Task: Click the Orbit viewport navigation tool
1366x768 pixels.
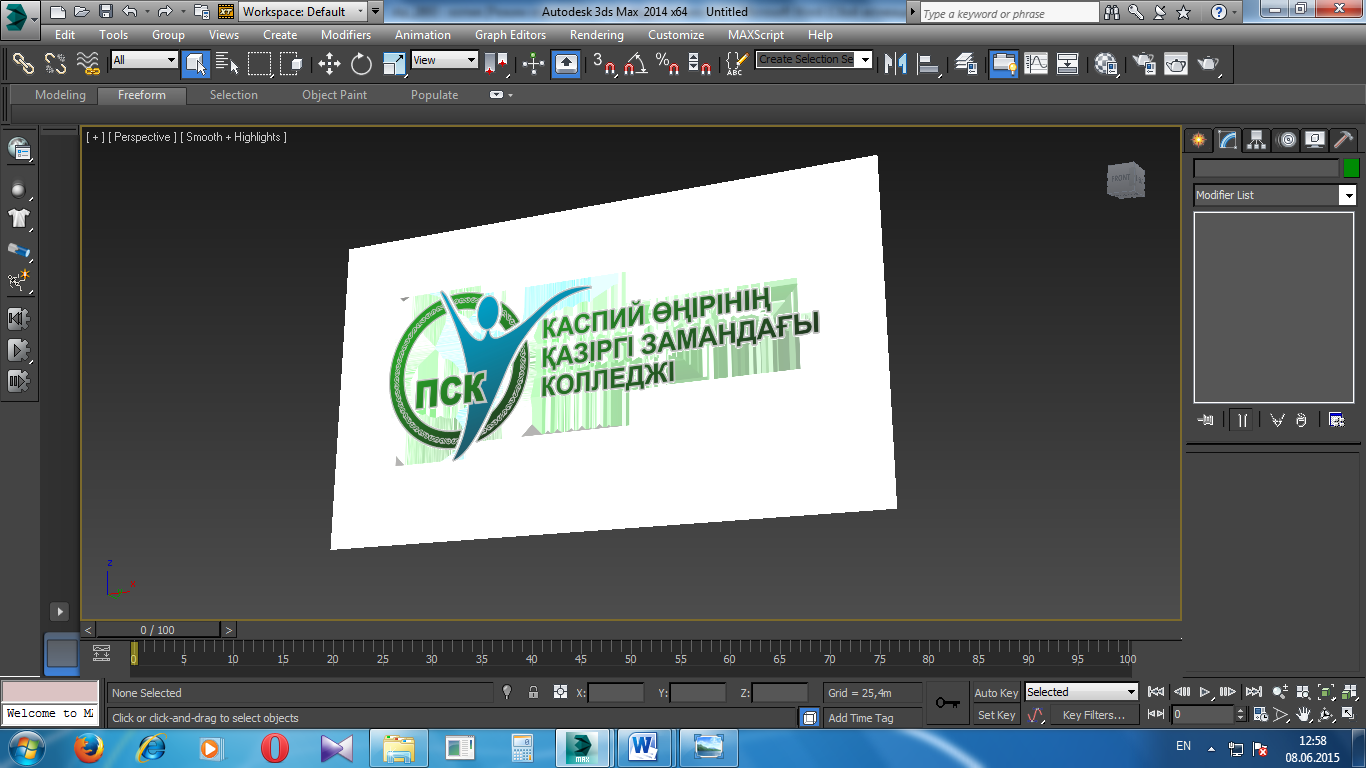Action: [x=1326, y=715]
